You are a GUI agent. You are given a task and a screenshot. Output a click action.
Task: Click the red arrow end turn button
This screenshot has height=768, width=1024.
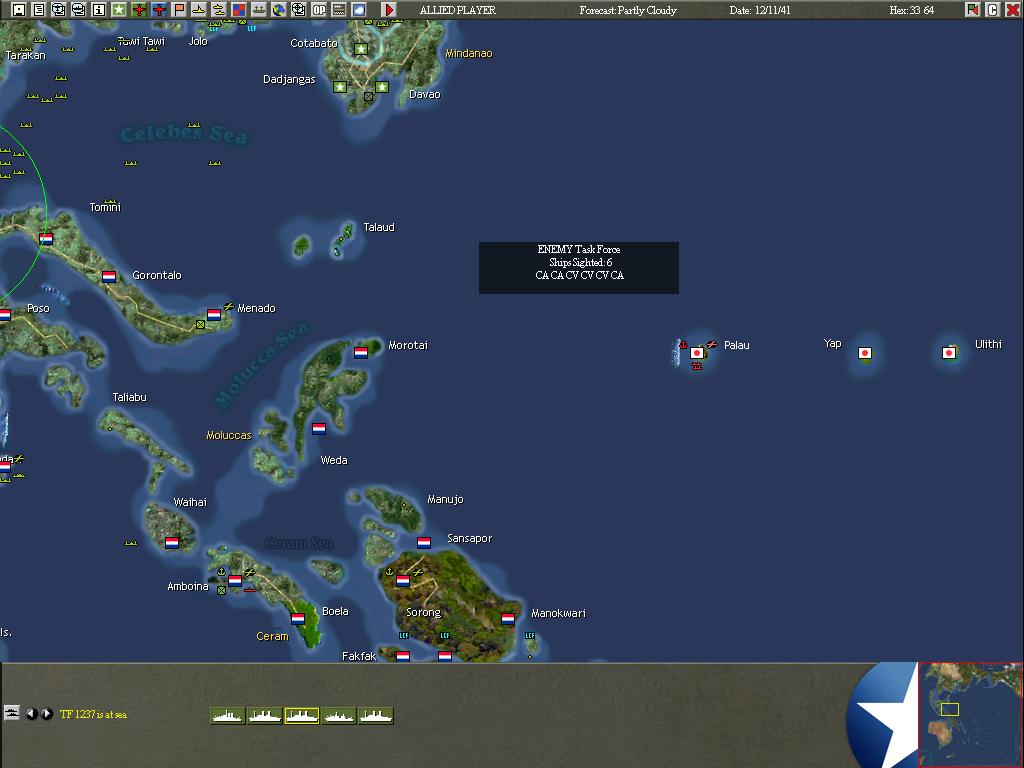click(389, 10)
